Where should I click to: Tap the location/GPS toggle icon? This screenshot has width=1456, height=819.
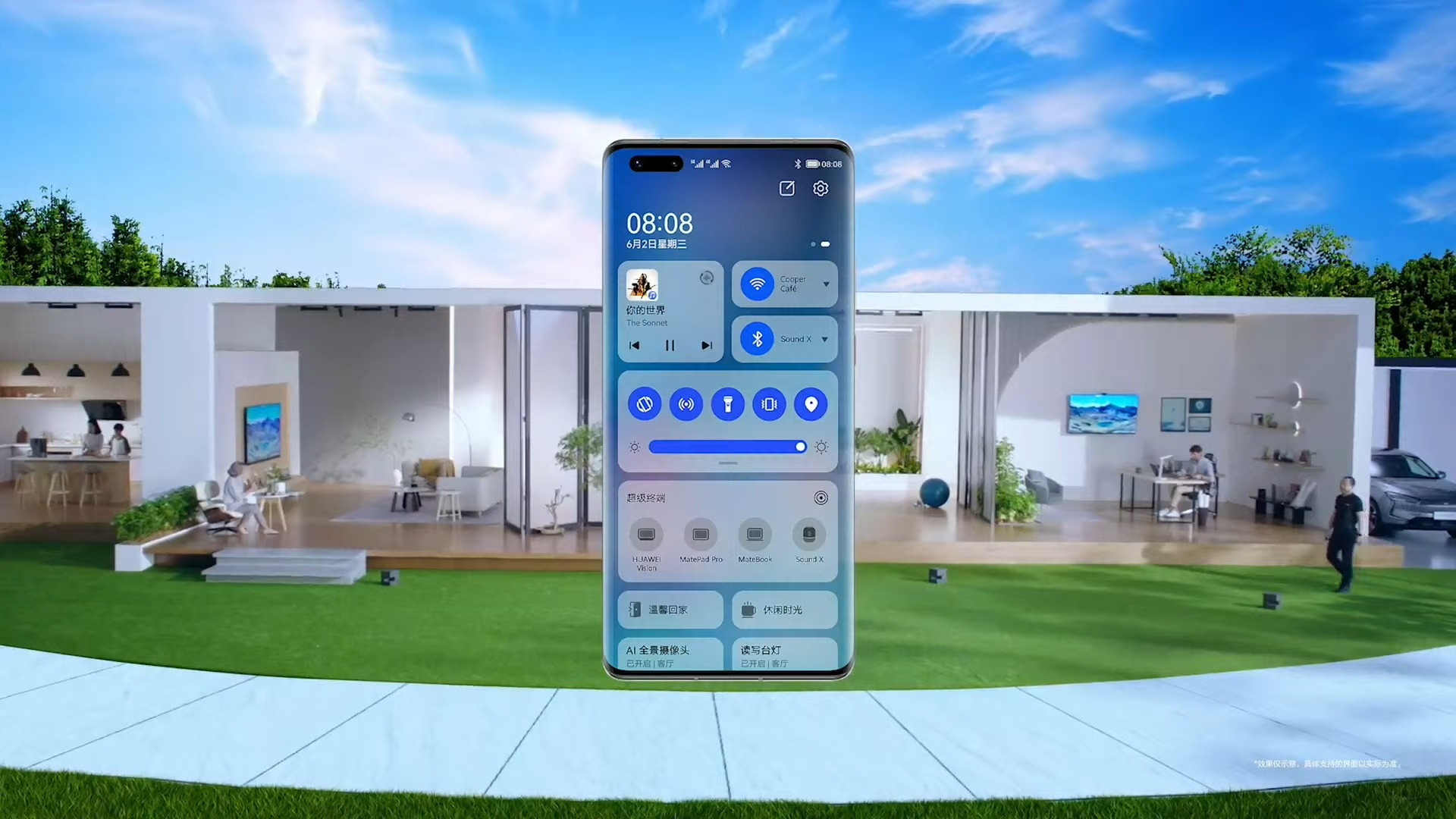point(810,404)
